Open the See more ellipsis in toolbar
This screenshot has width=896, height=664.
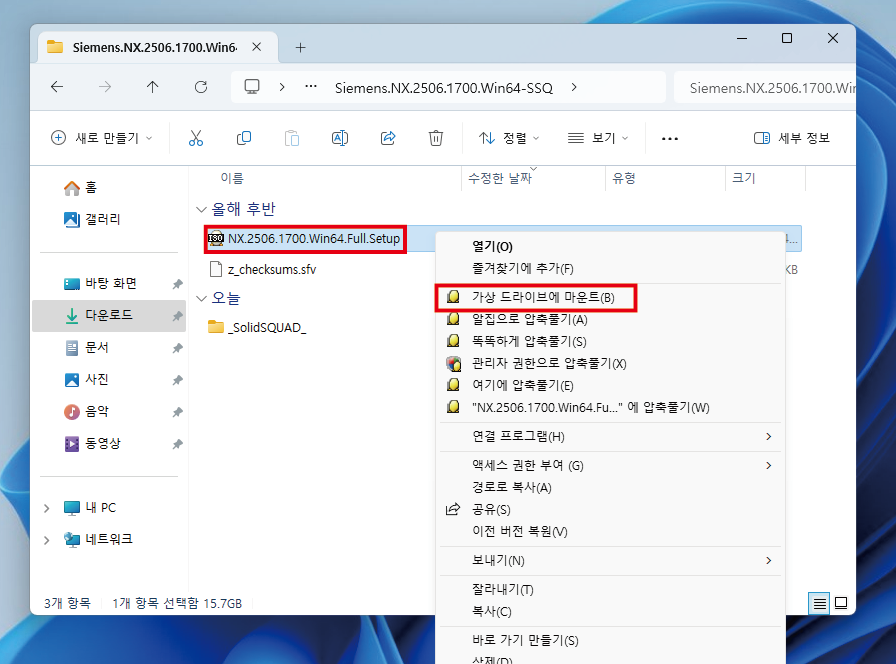coord(670,138)
